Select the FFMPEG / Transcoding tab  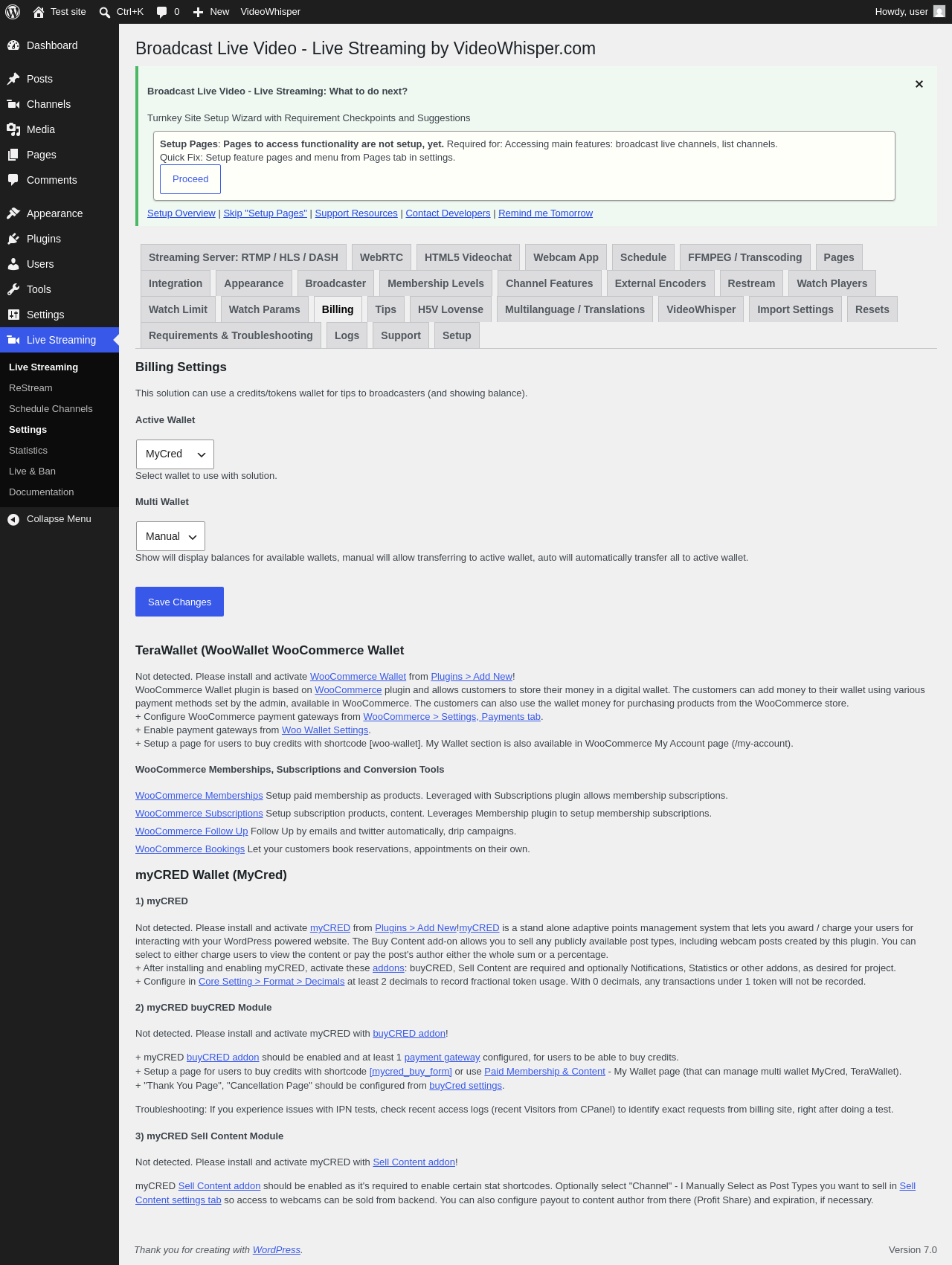coord(745,257)
